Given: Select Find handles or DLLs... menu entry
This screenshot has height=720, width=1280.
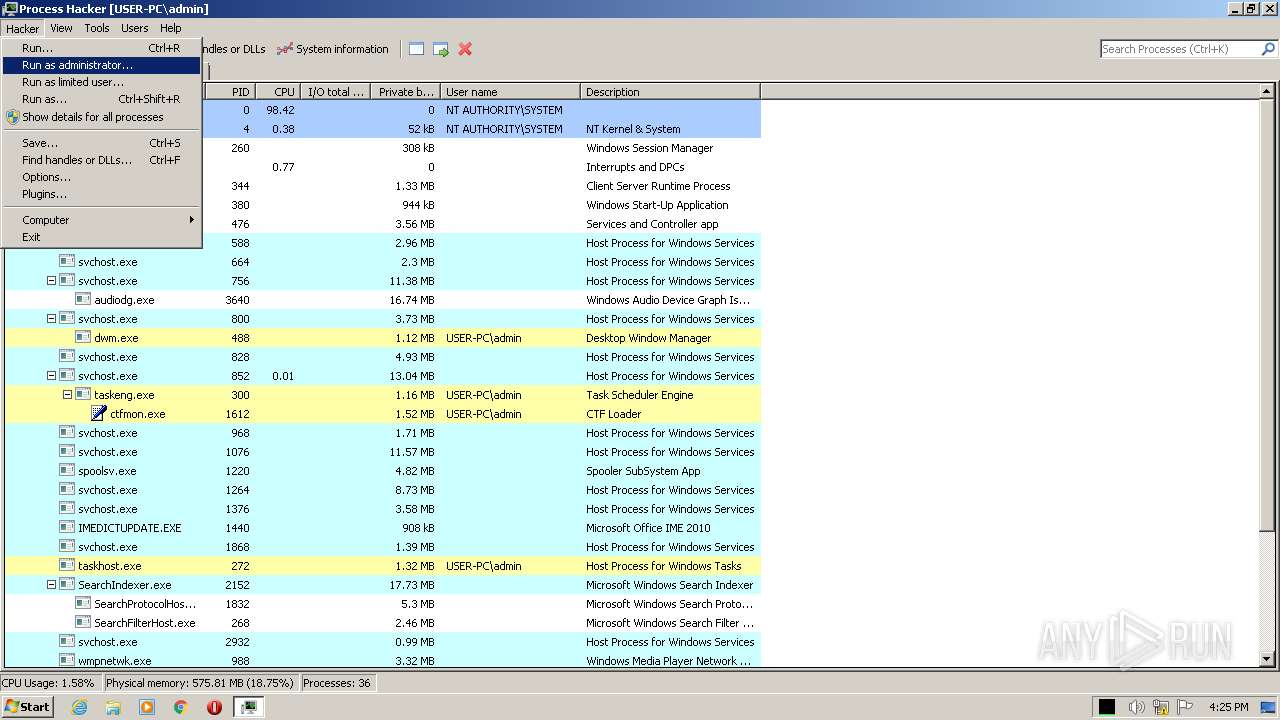Looking at the screenshot, I should [101, 160].
